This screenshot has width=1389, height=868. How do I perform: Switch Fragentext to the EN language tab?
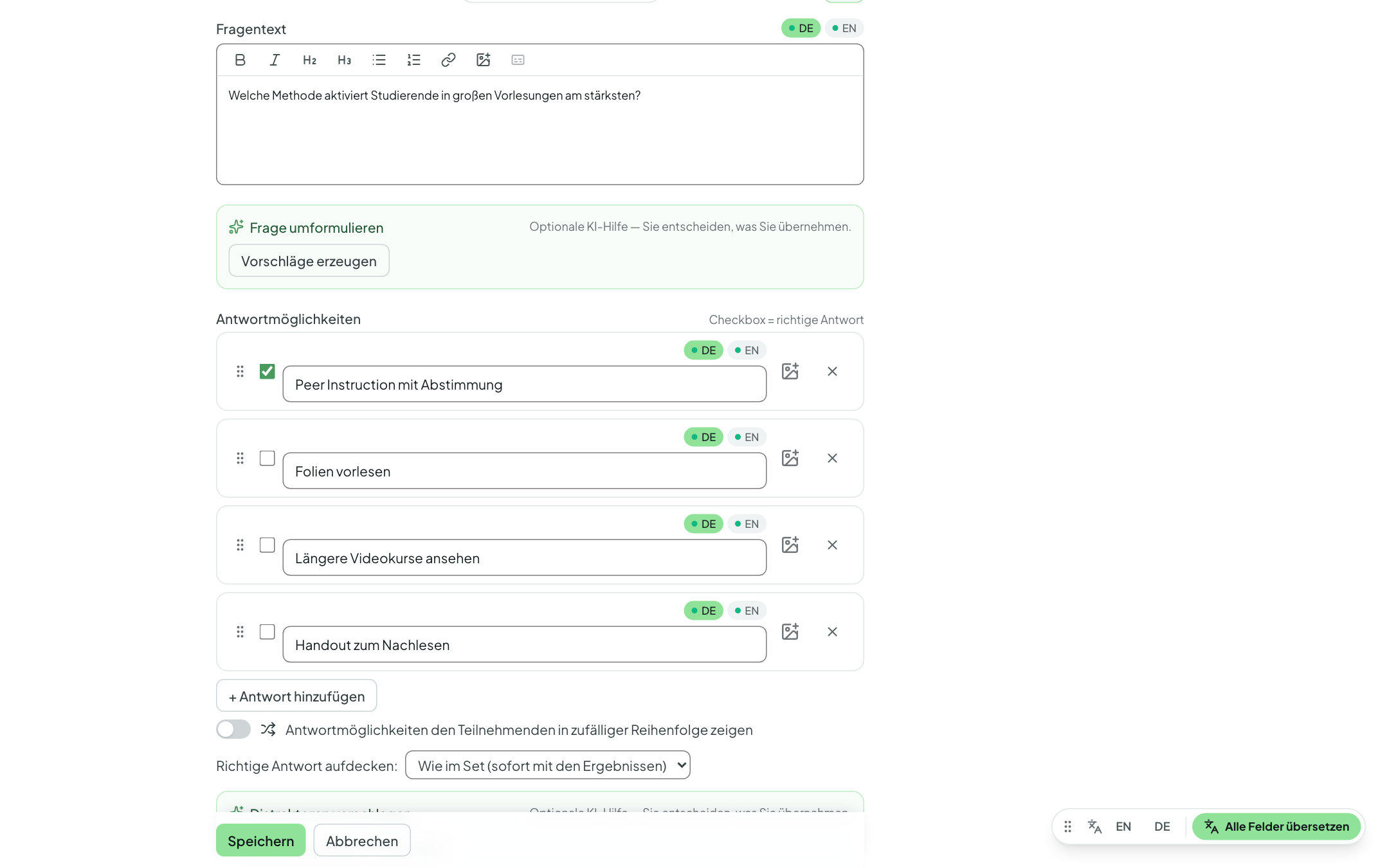pyautogui.click(x=844, y=28)
